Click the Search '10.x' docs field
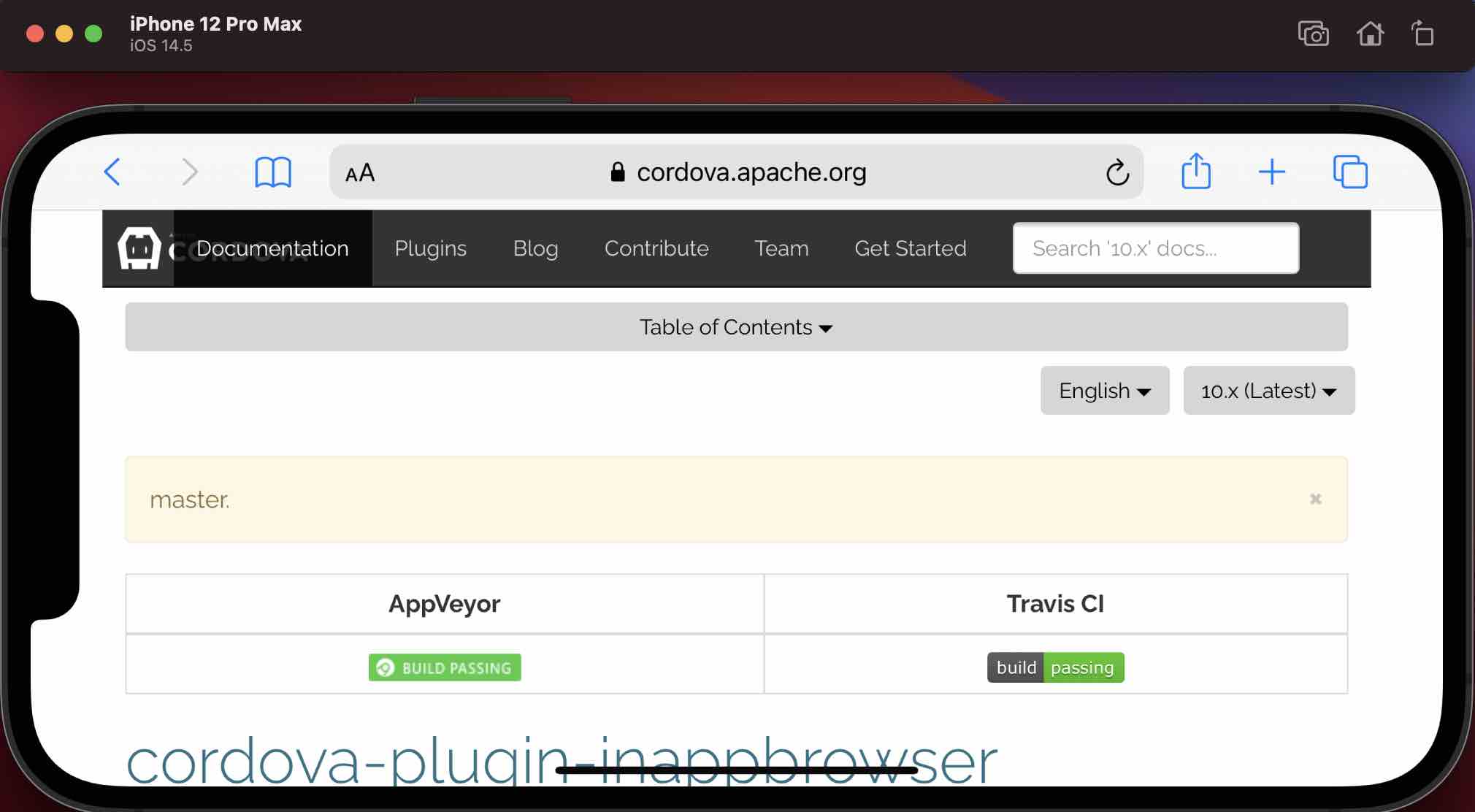This screenshot has height=812, width=1475. (1155, 248)
